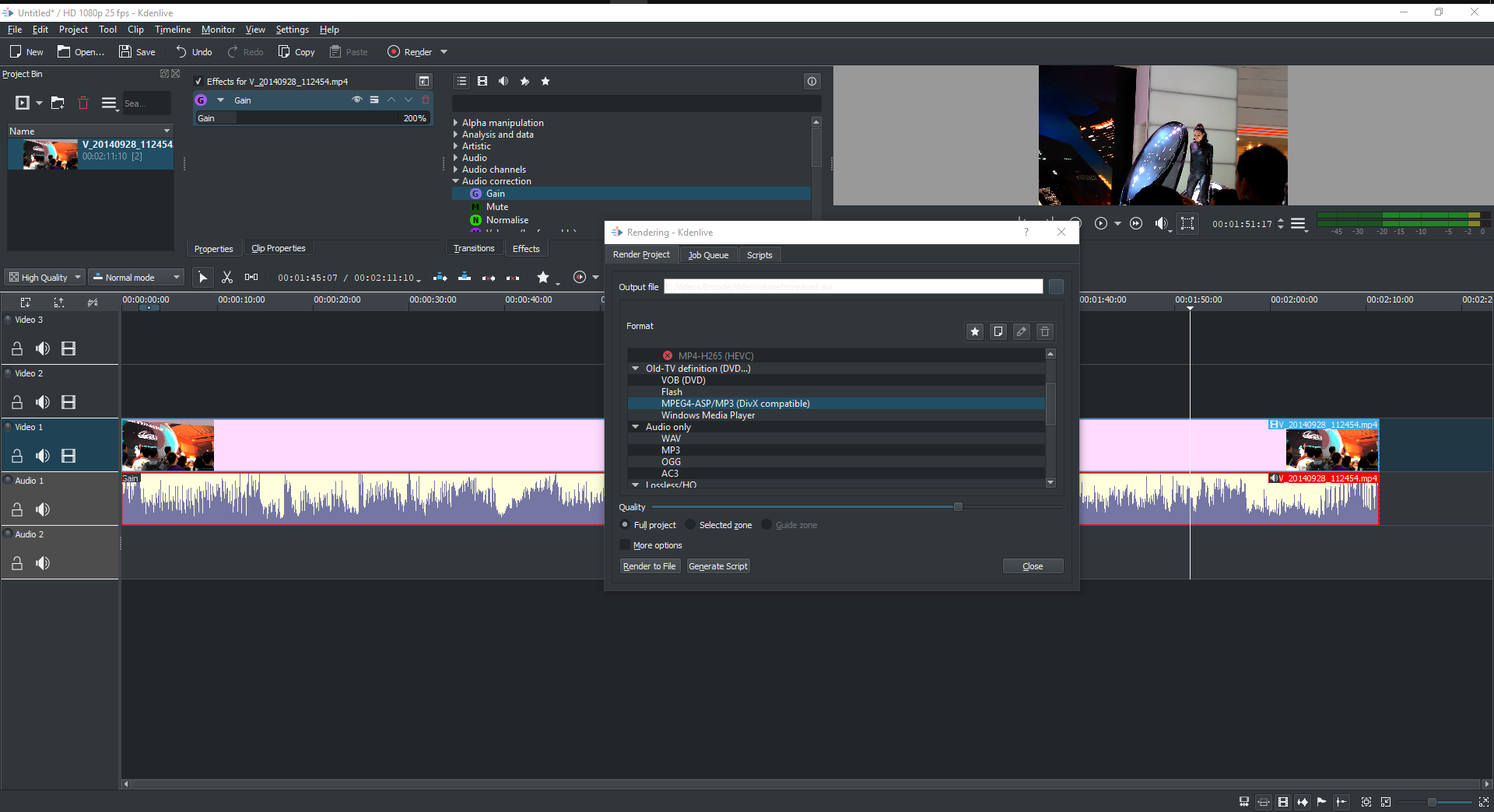Adjust the render Quality slider handle

958,507
